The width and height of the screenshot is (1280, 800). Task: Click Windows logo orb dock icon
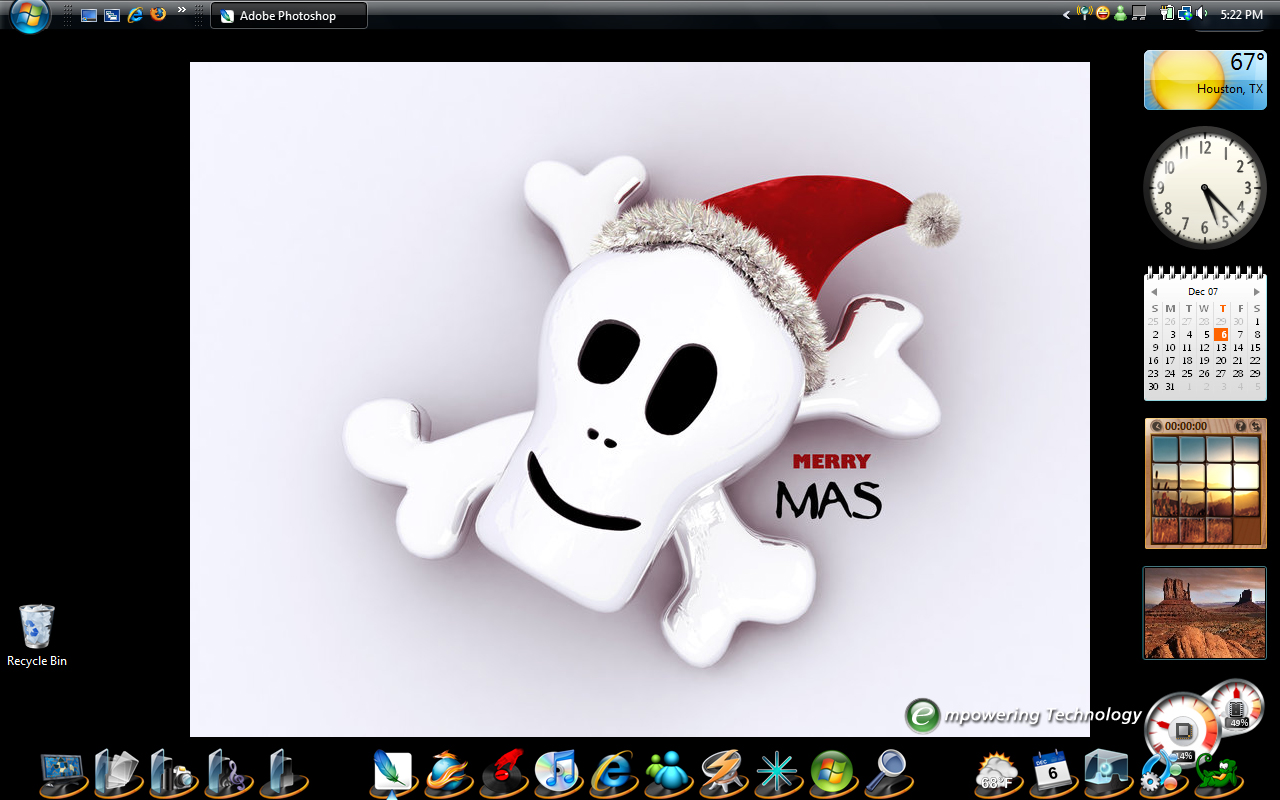pos(832,772)
